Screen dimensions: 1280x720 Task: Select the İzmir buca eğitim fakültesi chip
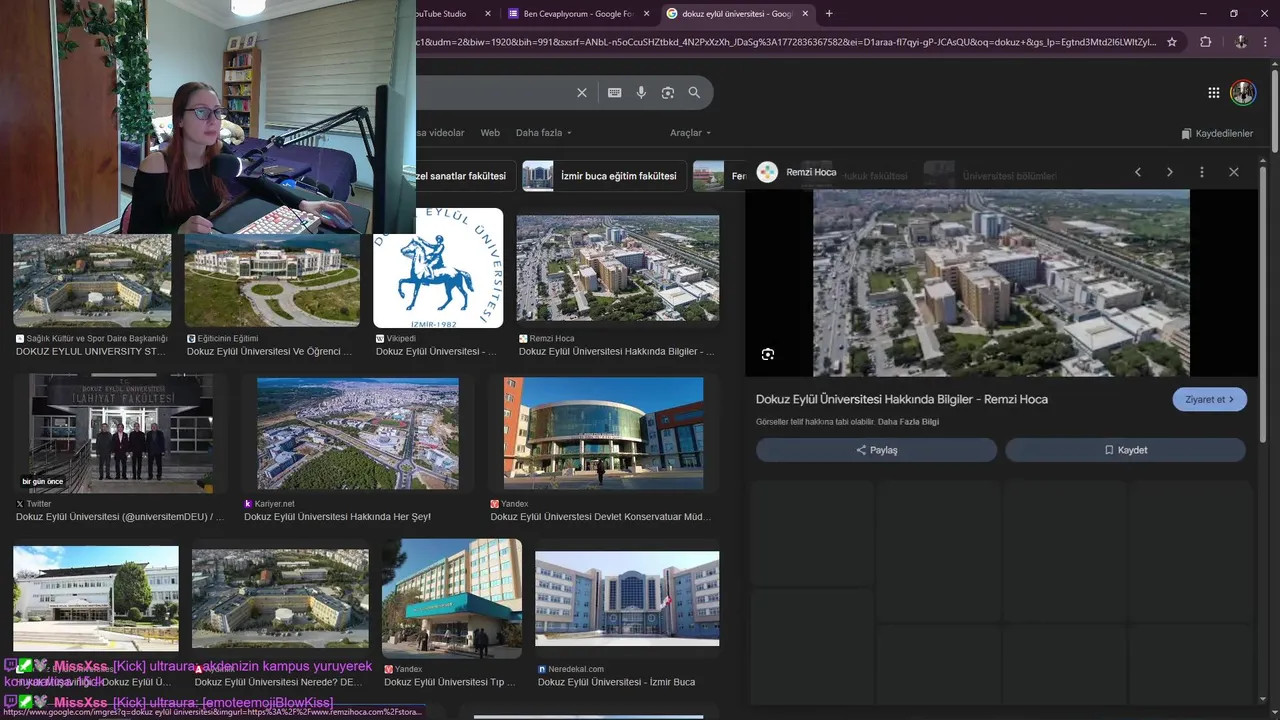coord(604,176)
